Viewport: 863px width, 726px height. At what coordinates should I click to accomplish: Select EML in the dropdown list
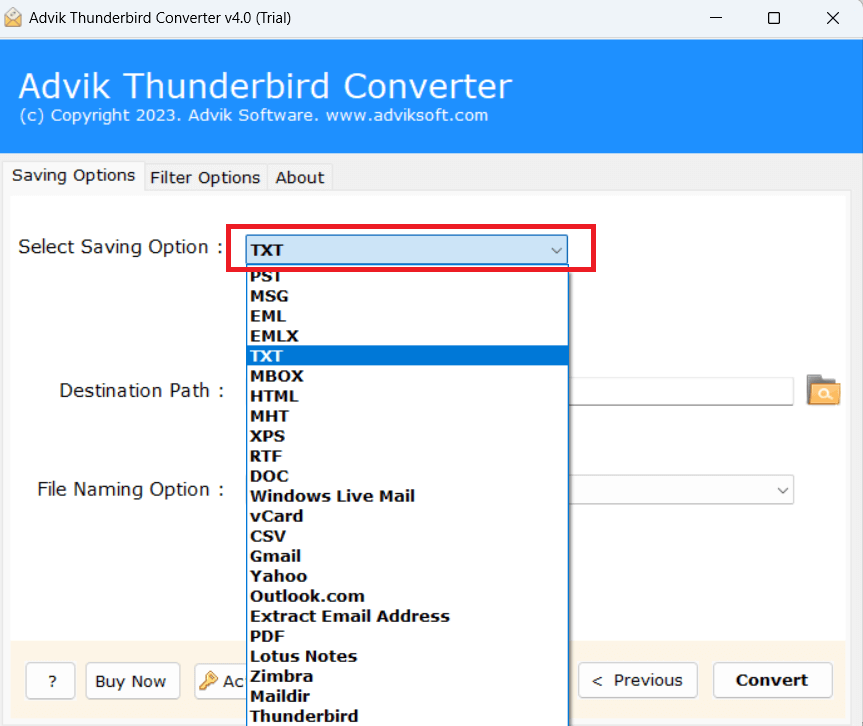coord(407,316)
